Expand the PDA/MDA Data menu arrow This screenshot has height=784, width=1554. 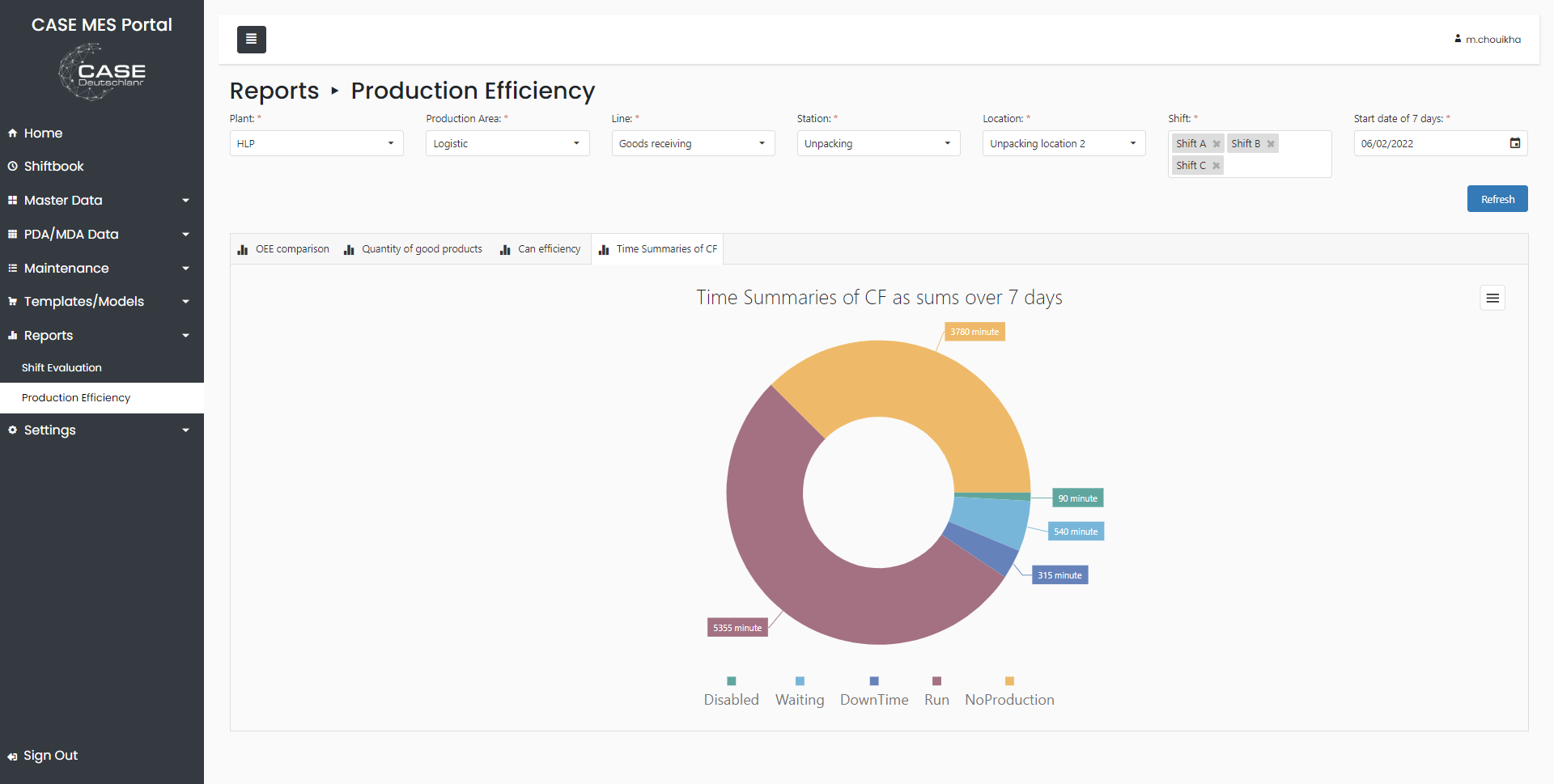point(185,235)
